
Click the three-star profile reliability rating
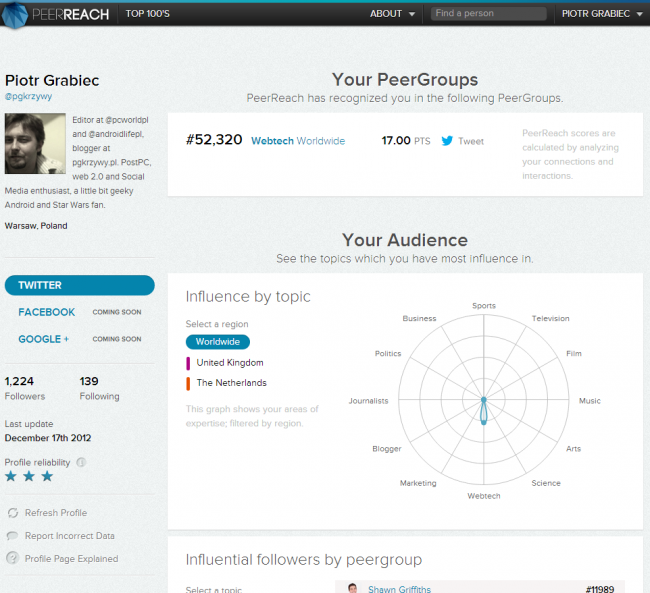tap(29, 476)
